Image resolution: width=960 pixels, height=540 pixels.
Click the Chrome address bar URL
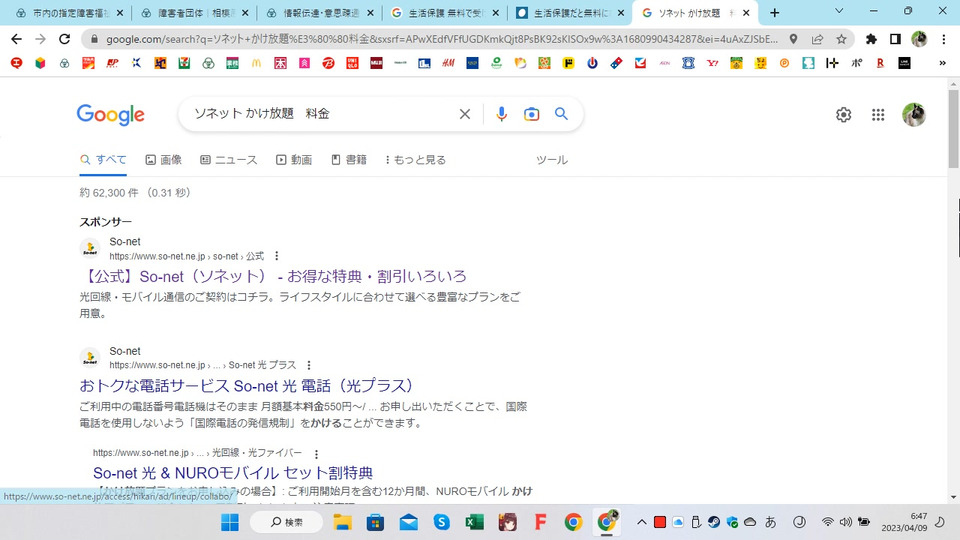point(441,39)
